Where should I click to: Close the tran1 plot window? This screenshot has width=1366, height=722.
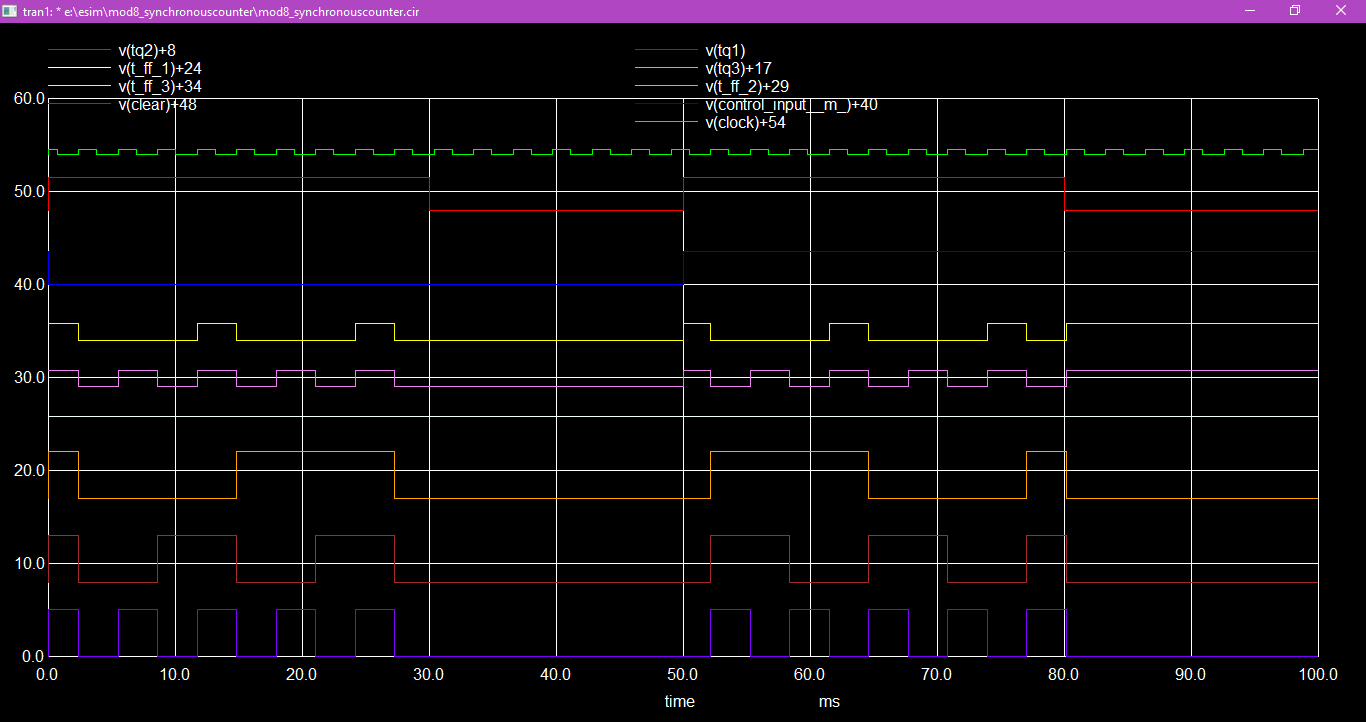click(1342, 10)
